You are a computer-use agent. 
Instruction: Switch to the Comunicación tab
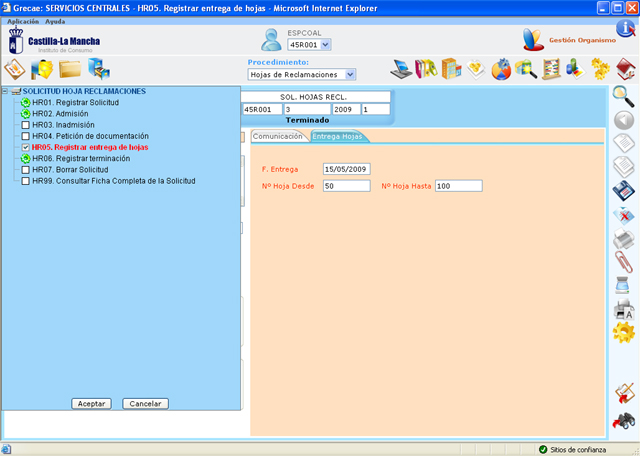pos(280,136)
